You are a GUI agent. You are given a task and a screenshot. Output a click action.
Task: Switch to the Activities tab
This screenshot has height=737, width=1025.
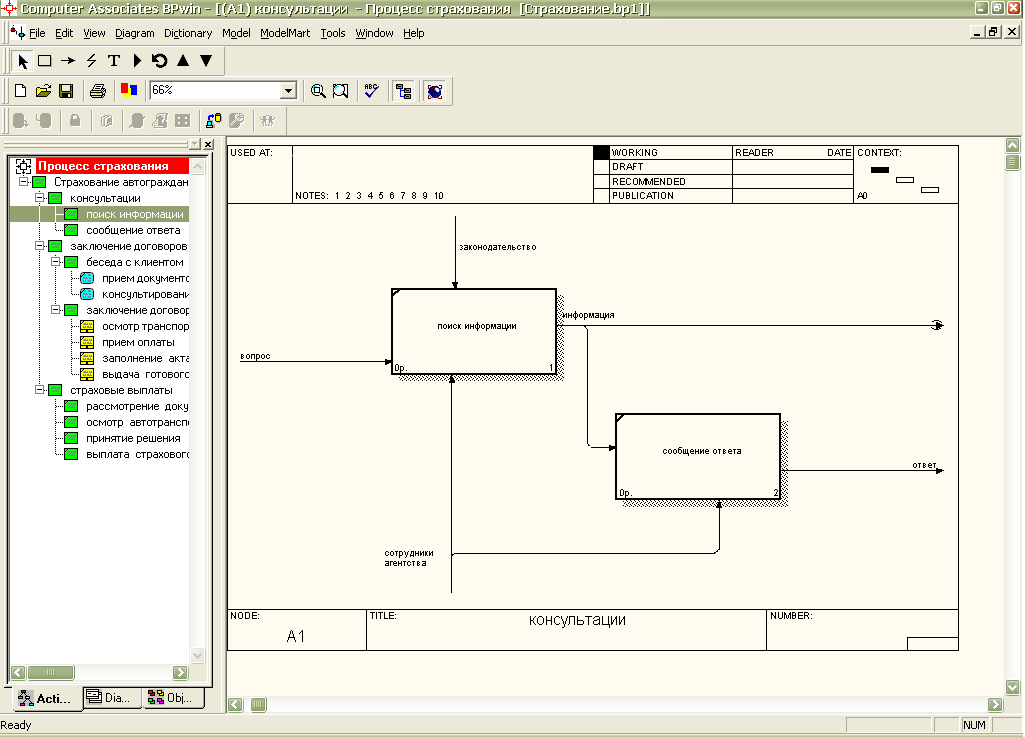pyautogui.click(x=46, y=698)
